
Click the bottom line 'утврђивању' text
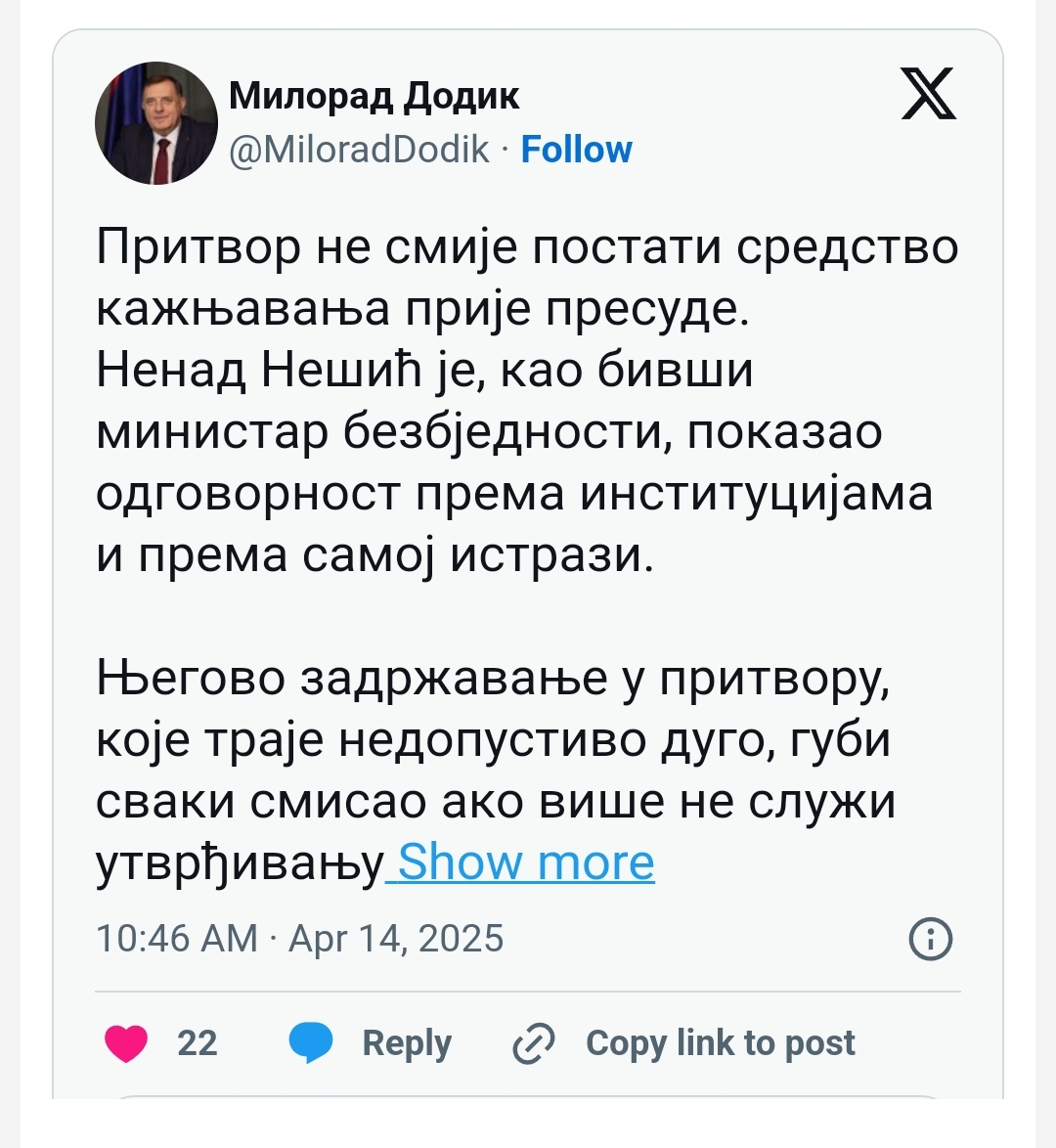[241, 863]
